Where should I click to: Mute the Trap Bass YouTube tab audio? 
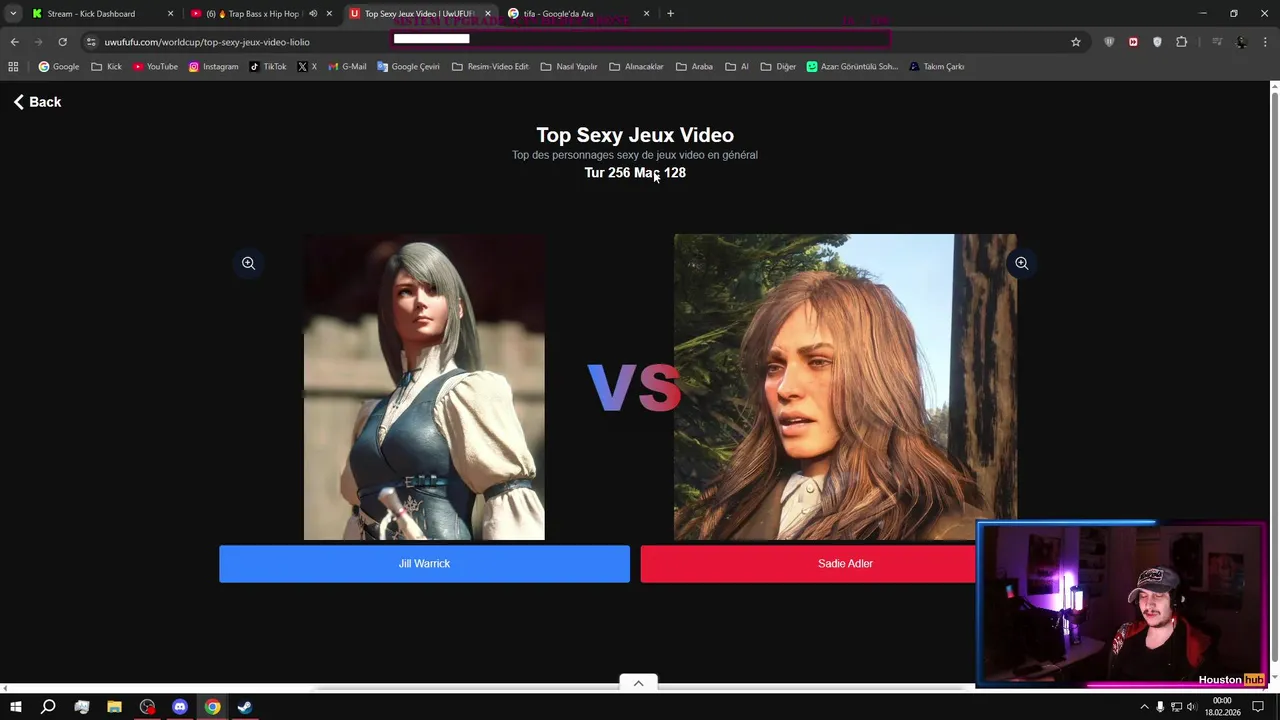[x=313, y=14]
